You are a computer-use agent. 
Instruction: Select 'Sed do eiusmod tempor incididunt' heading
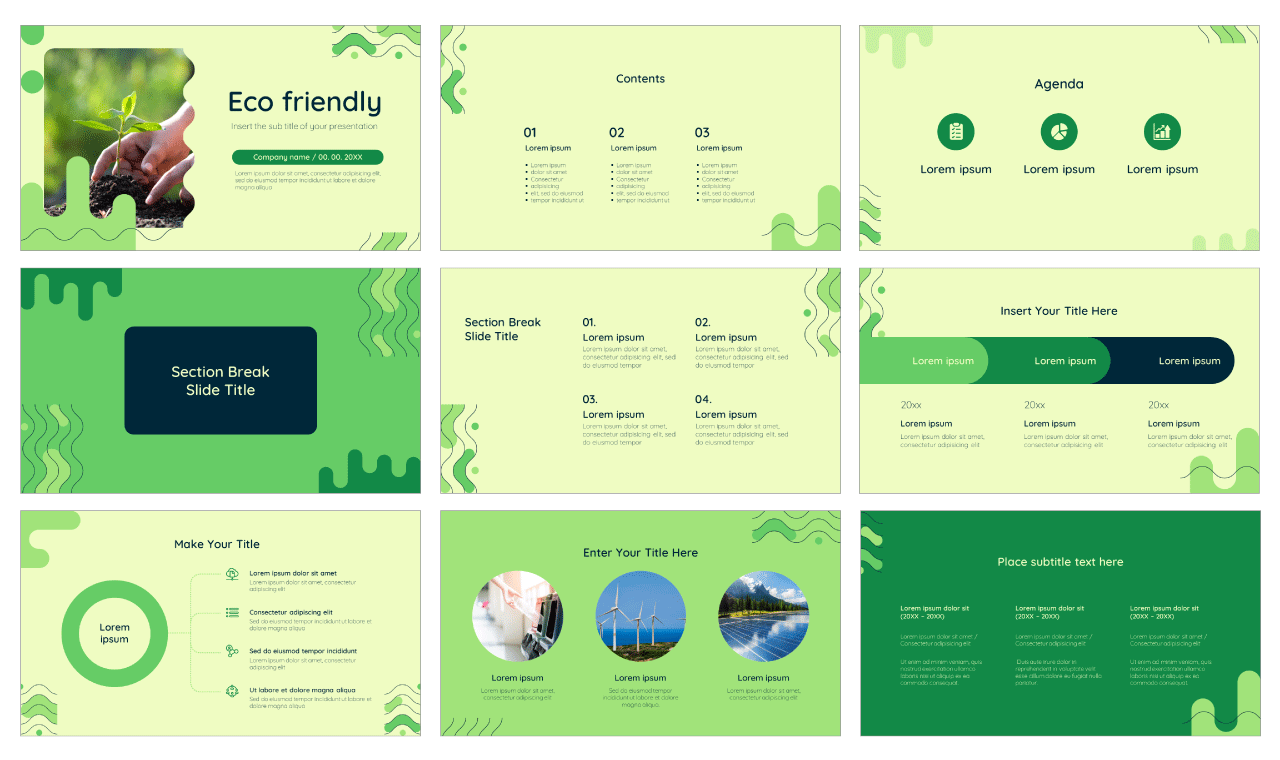(x=303, y=651)
